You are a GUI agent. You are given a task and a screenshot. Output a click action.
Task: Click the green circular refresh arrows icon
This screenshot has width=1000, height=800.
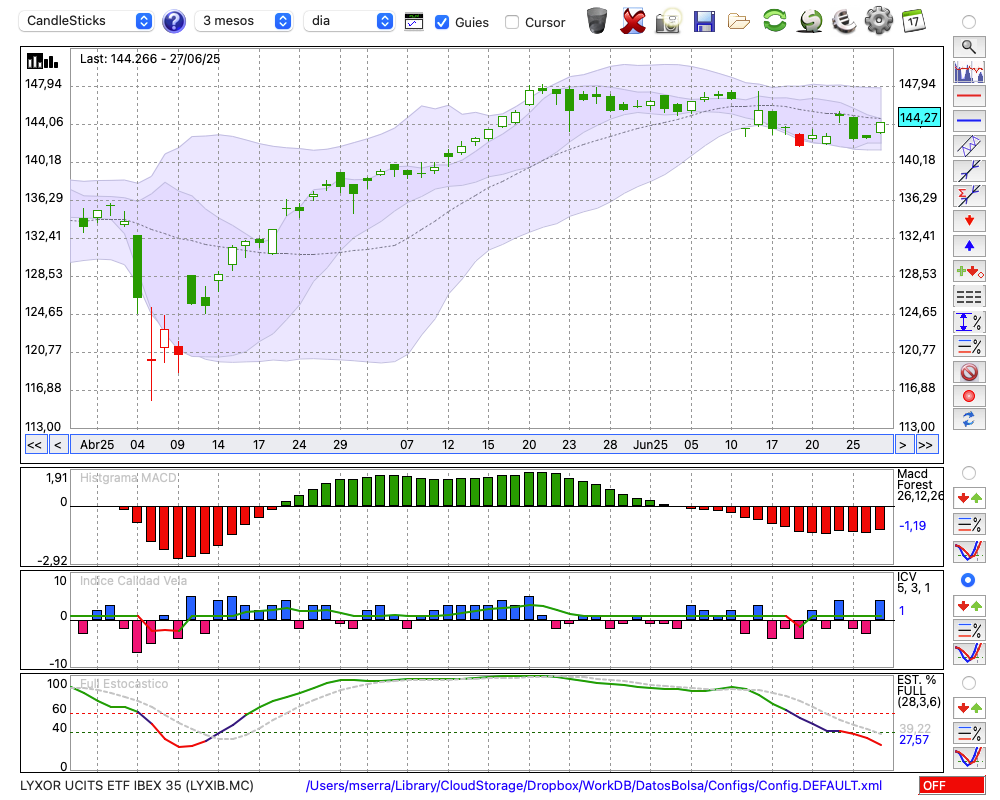point(774,20)
